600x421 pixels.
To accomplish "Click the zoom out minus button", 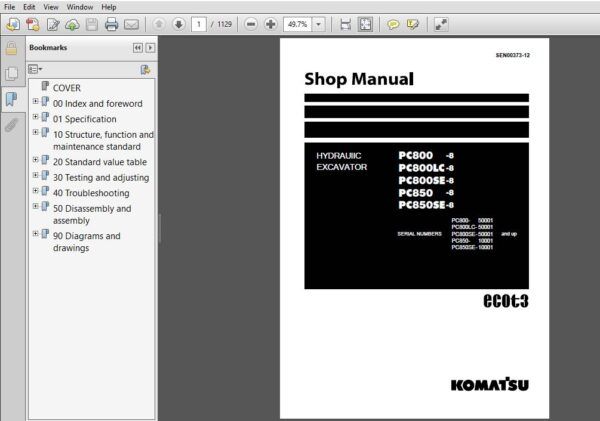I will pyautogui.click(x=251, y=24).
